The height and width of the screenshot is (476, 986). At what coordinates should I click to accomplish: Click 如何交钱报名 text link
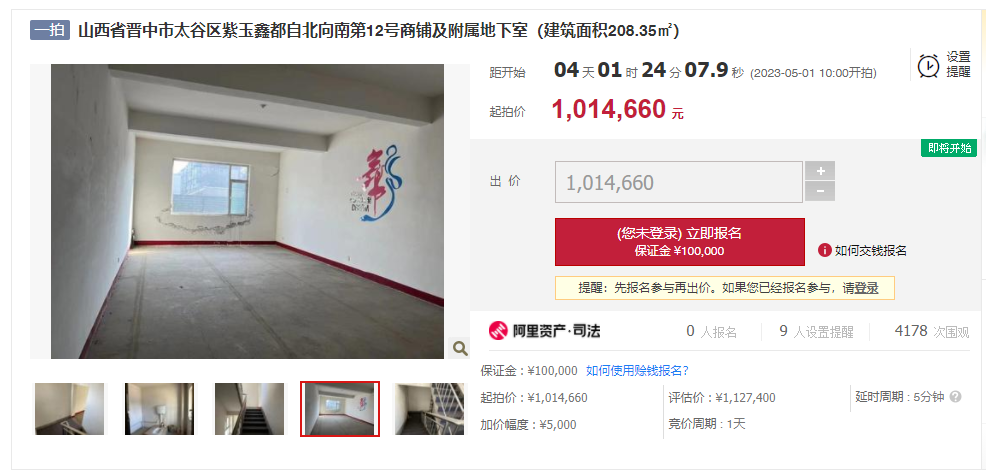click(870, 250)
